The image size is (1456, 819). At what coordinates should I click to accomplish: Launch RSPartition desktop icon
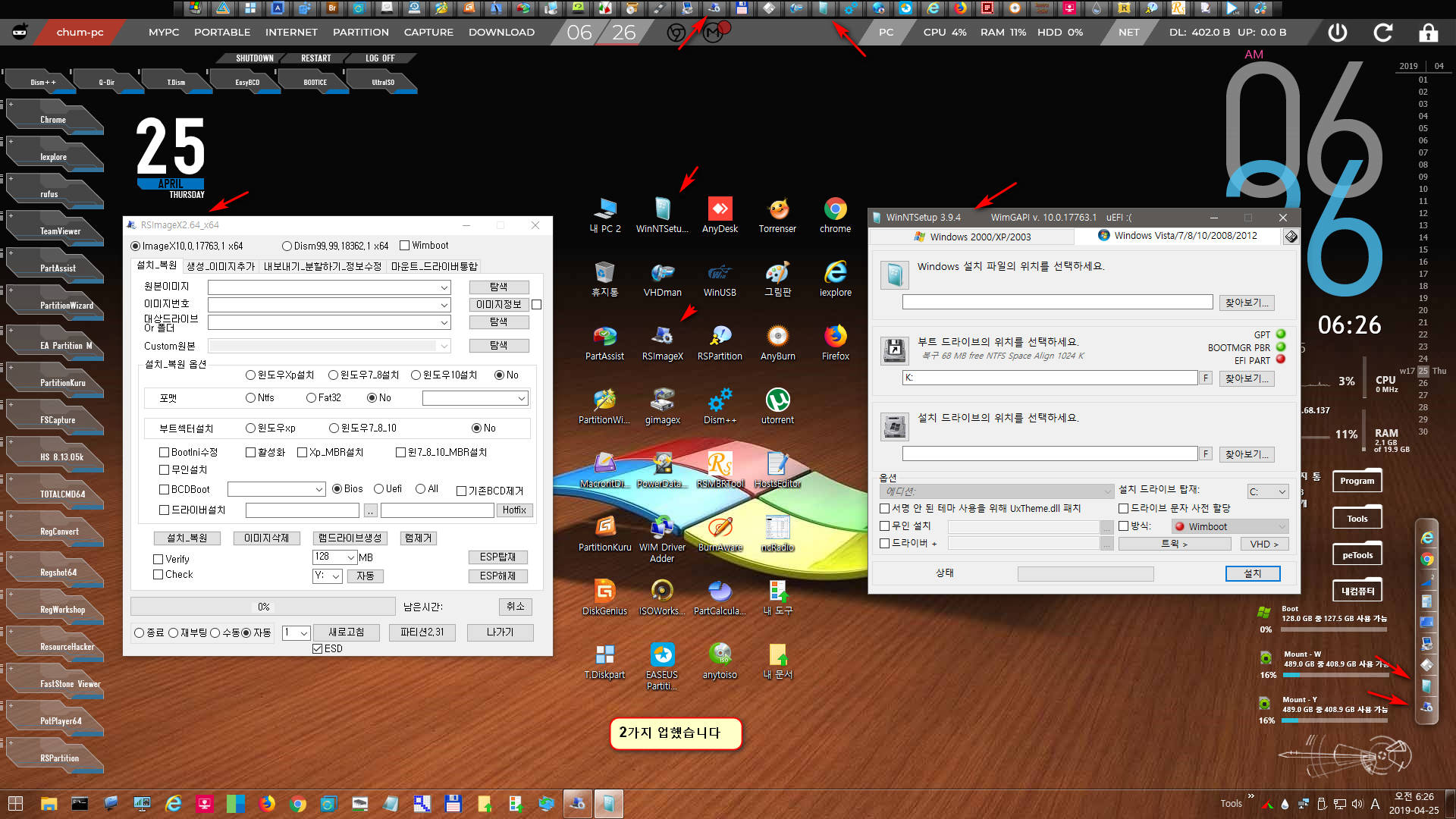pos(720,342)
